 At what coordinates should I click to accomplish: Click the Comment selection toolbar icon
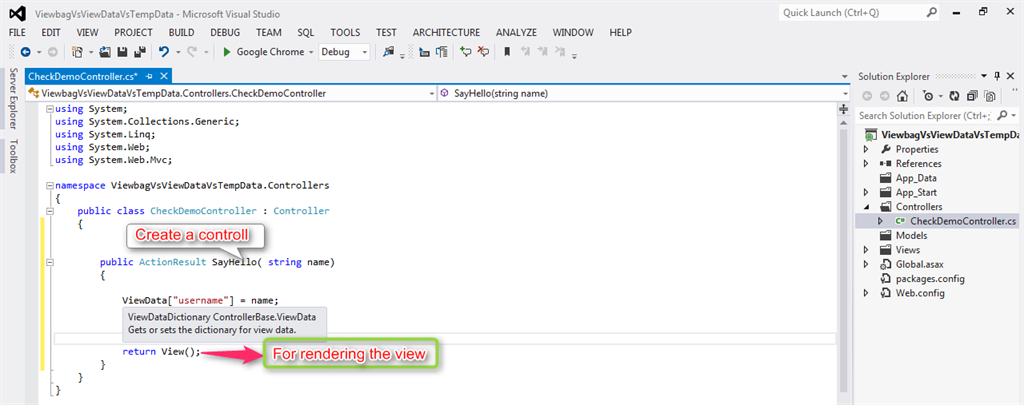point(466,52)
